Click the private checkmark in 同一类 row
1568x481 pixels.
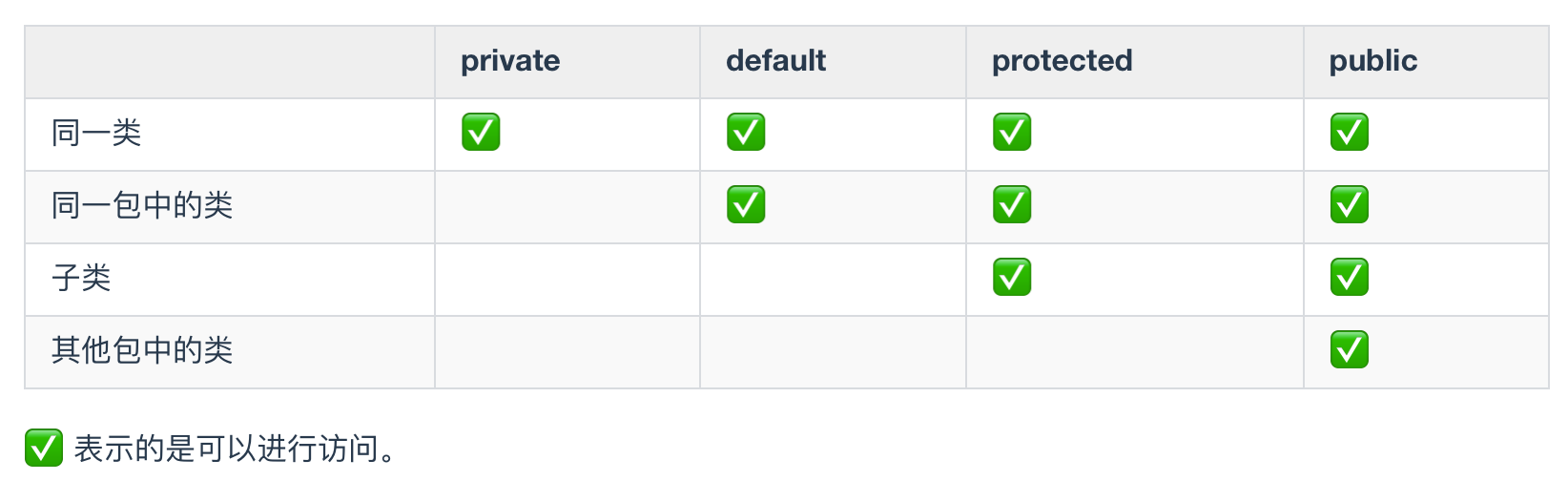[x=481, y=133]
